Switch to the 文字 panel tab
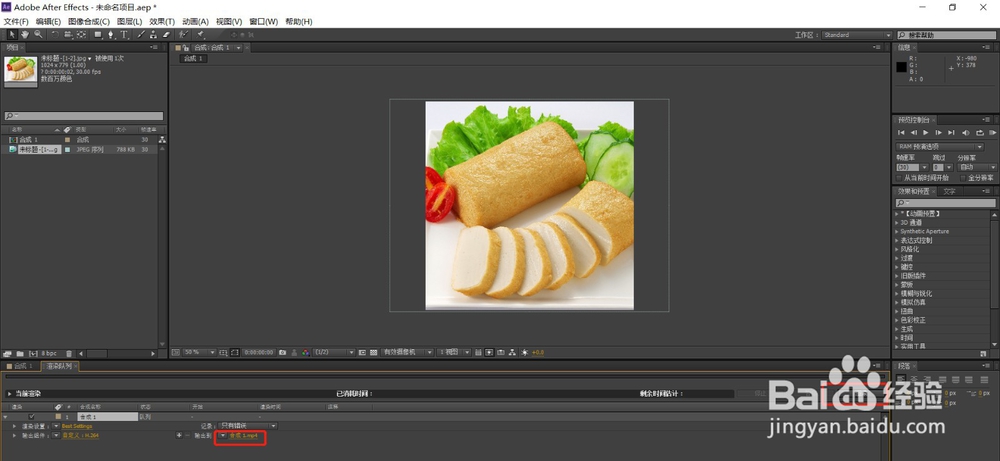Image resolution: width=1000 pixels, height=461 pixels. 950,191
